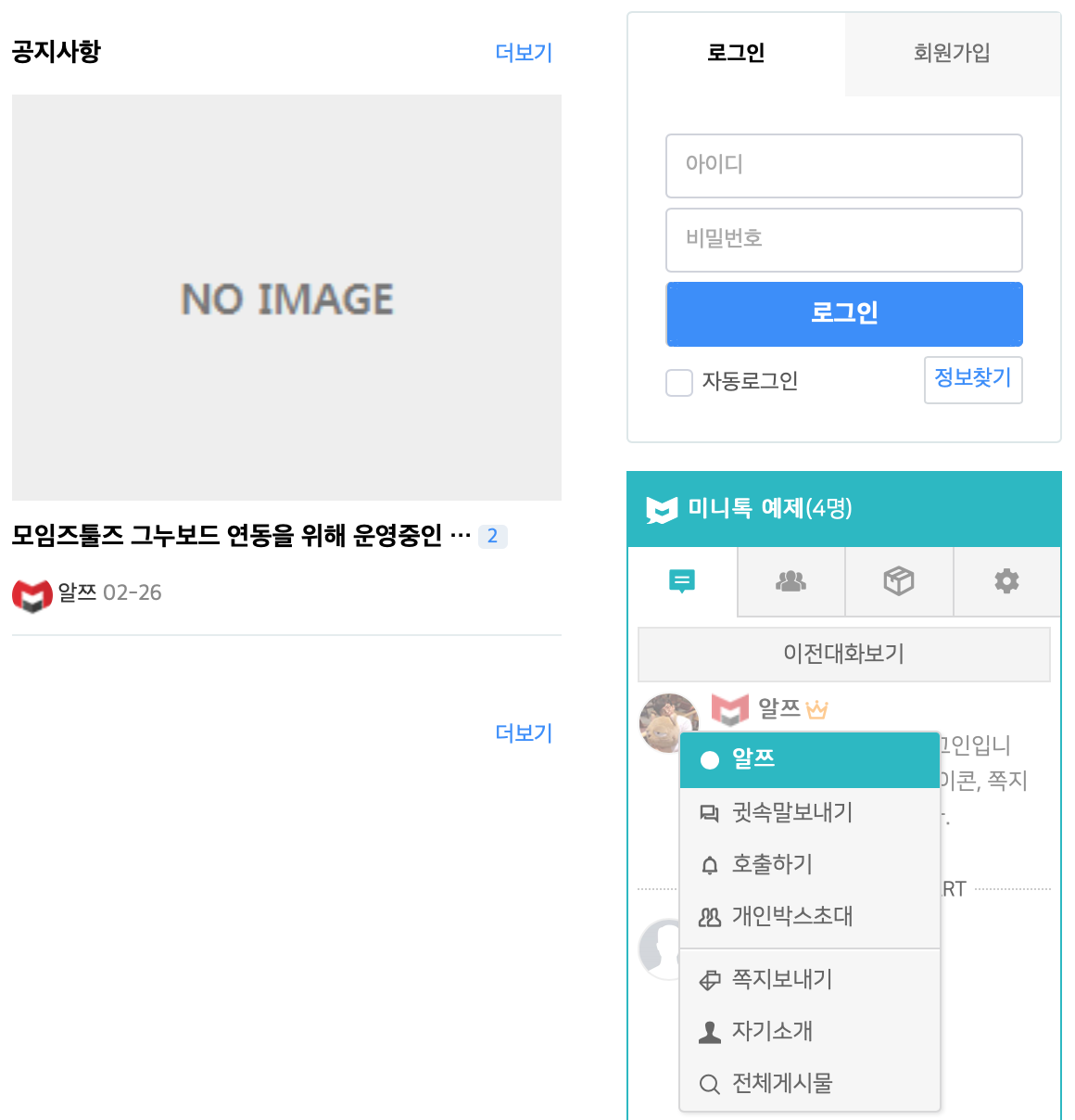Click the 아이디 input field

843,166
